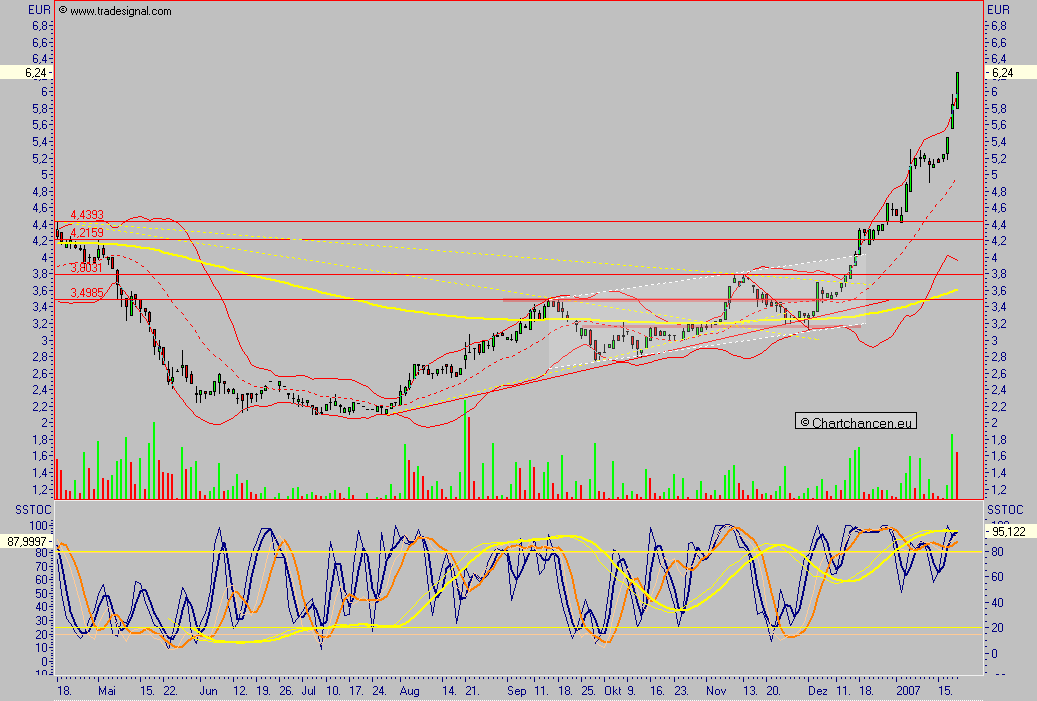Image resolution: width=1037 pixels, height=701 pixels.
Task: Click Okt on the date axis
Action: tap(613, 691)
